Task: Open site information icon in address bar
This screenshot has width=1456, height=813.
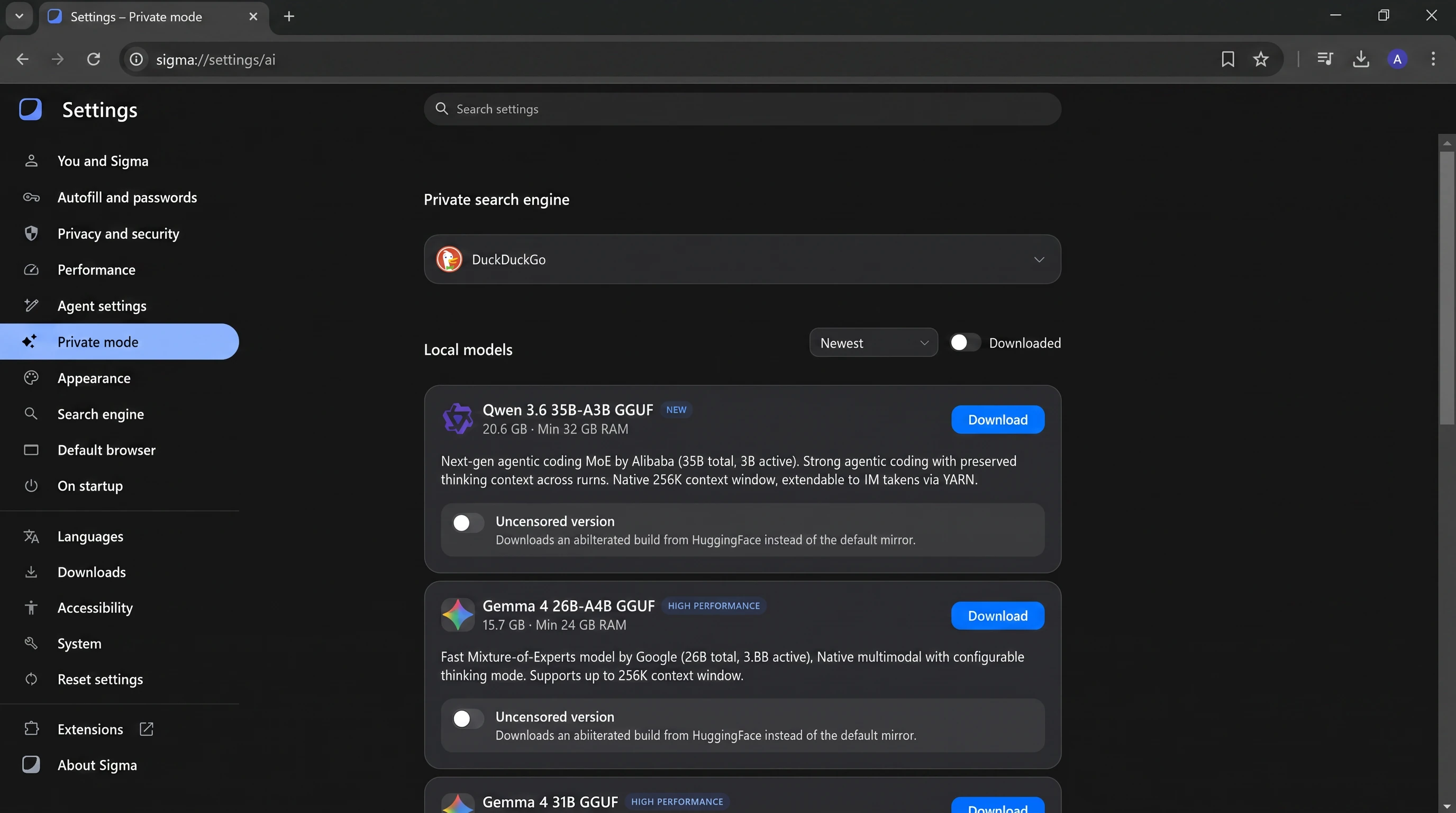Action: (136, 59)
